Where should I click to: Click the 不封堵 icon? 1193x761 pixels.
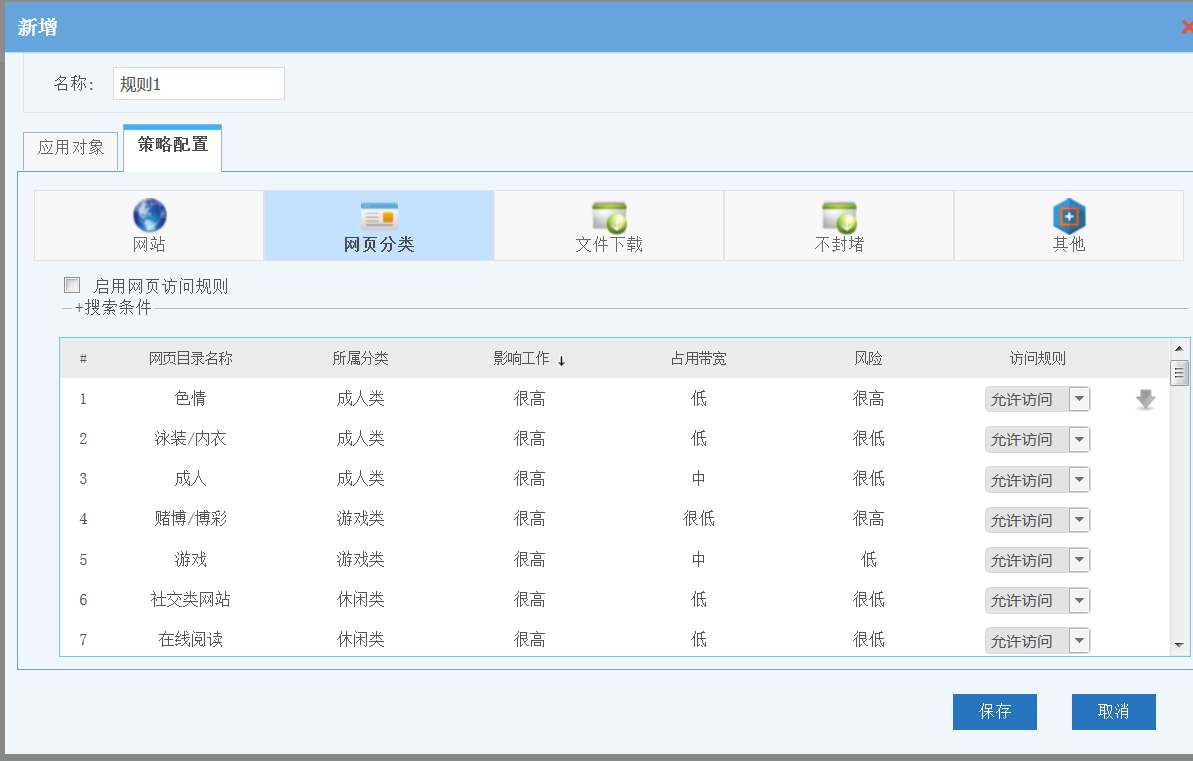pyautogui.click(x=839, y=216)
